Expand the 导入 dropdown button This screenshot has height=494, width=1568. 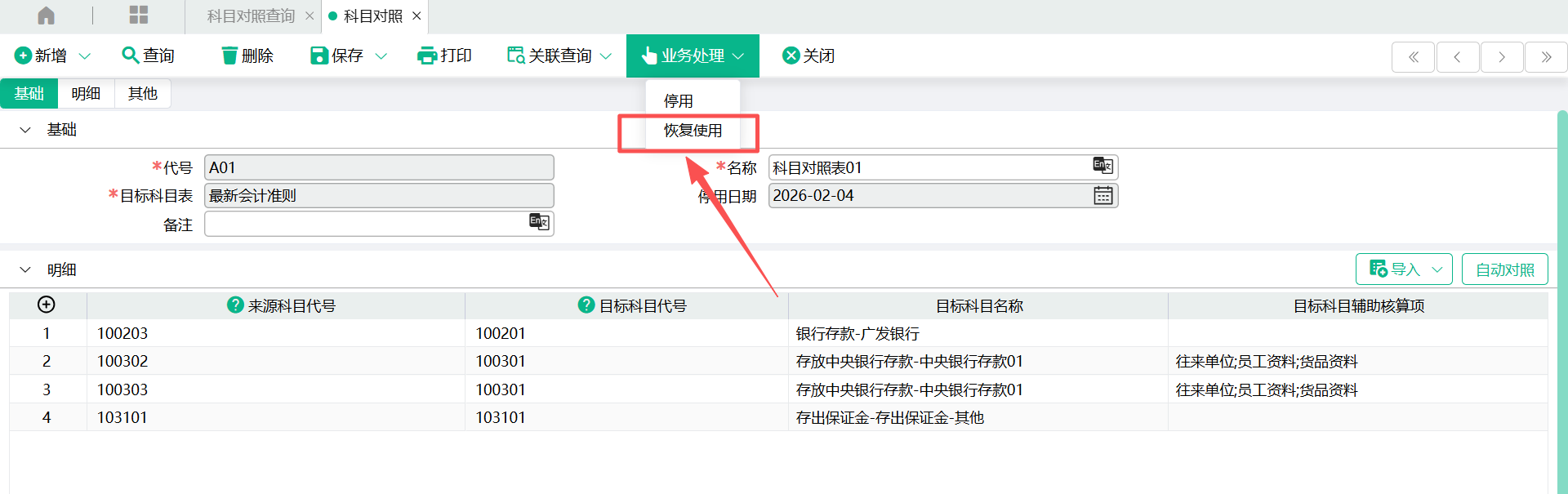[x=1437, y=269]
